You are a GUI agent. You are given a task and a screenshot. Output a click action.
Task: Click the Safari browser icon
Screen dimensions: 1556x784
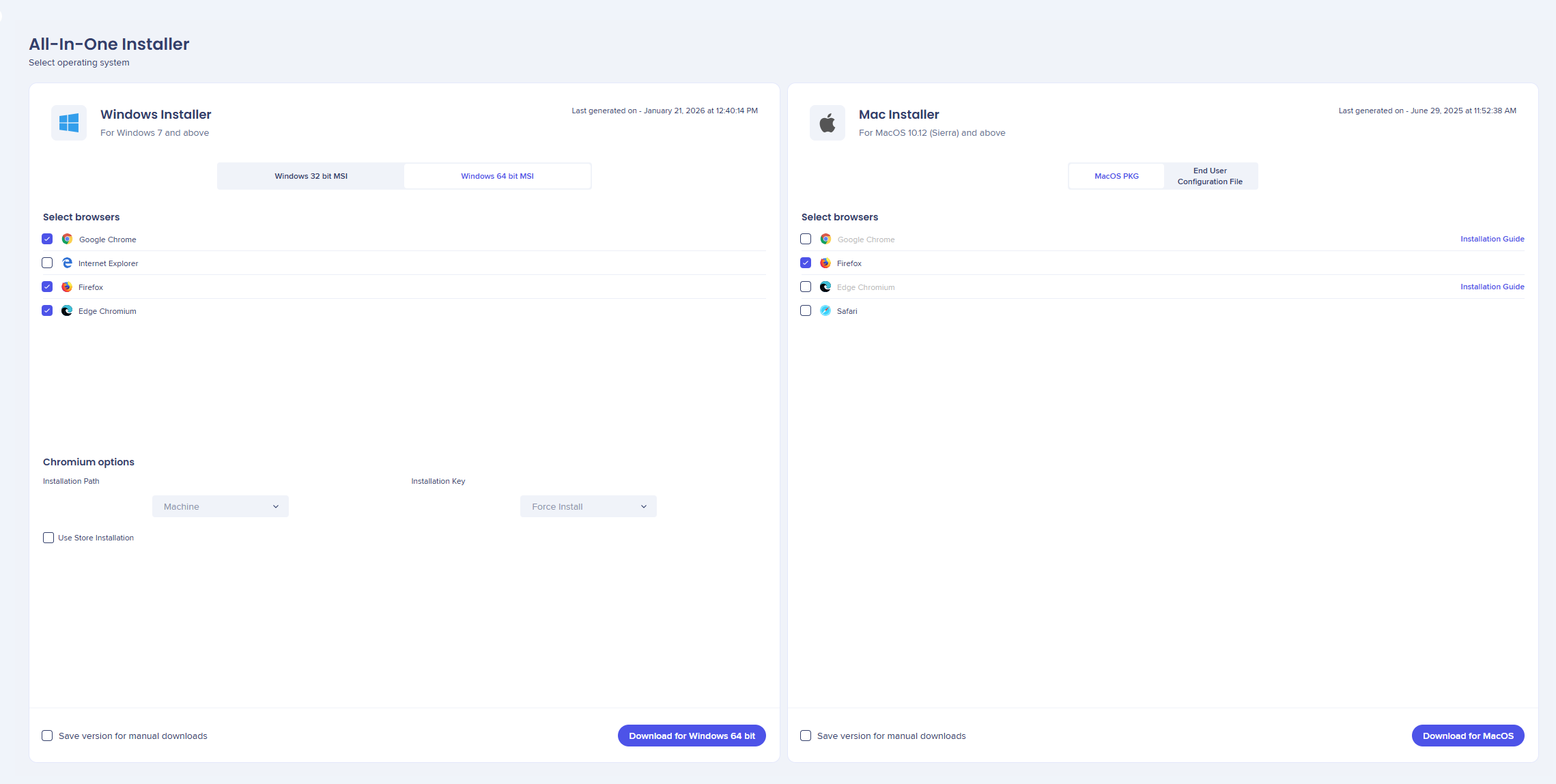pos(825,310)
